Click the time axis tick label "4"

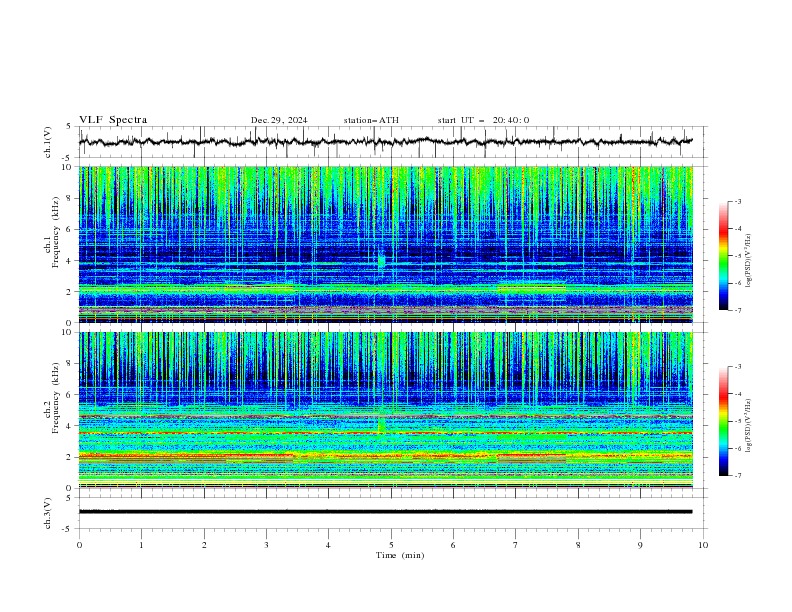click(x=328, y=545)
